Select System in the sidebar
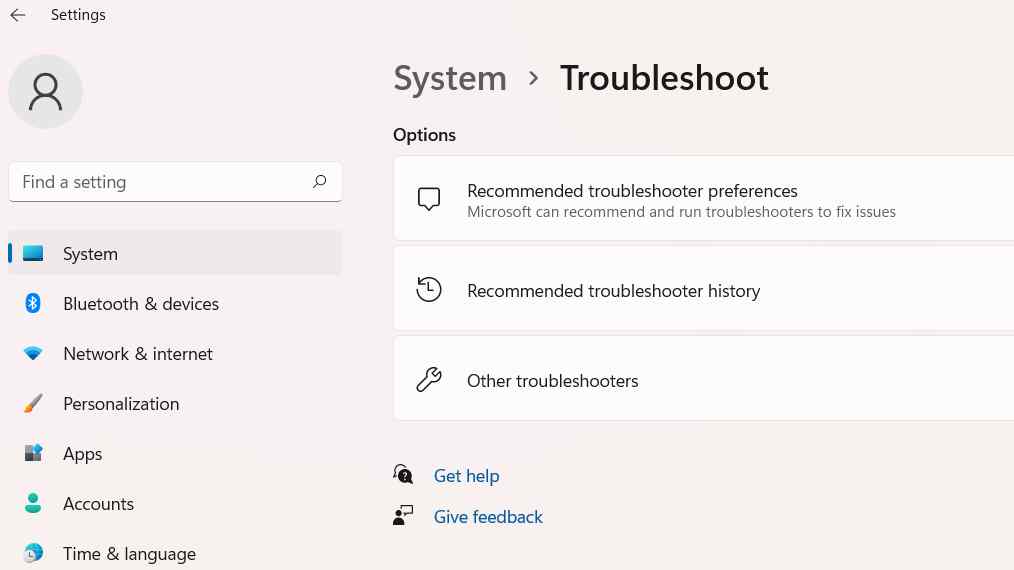This screenshot has width=1014, height=570. [x=175, y=253]
